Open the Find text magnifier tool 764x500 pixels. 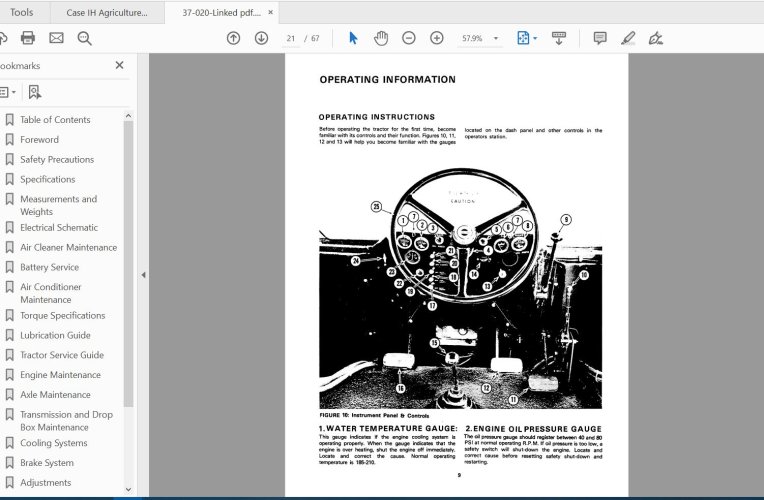(x=84, y=38)
